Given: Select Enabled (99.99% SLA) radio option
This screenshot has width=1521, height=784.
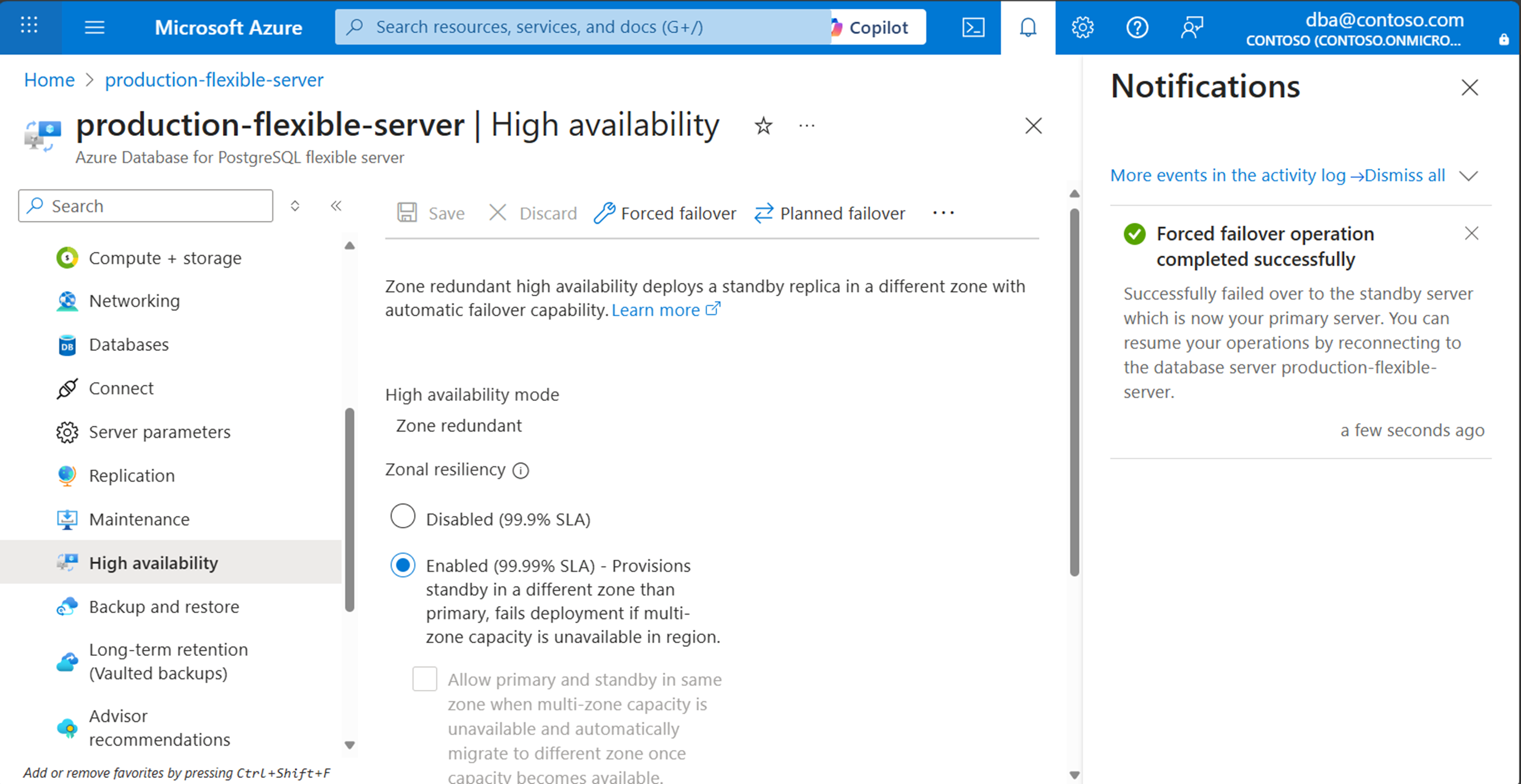Looking at the screenshot, I should [403, 565].
